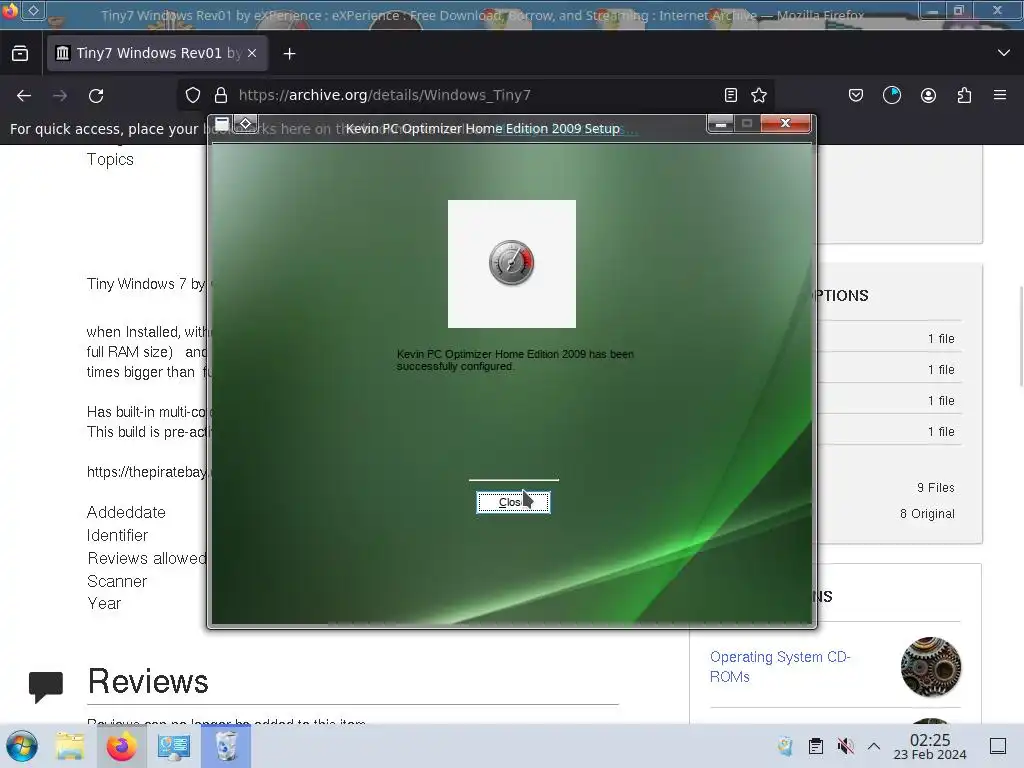This screenshot has width=1024, height=768.
Task: Open the Firefox hamburger application menu
Action: [x=1000, y=95]
